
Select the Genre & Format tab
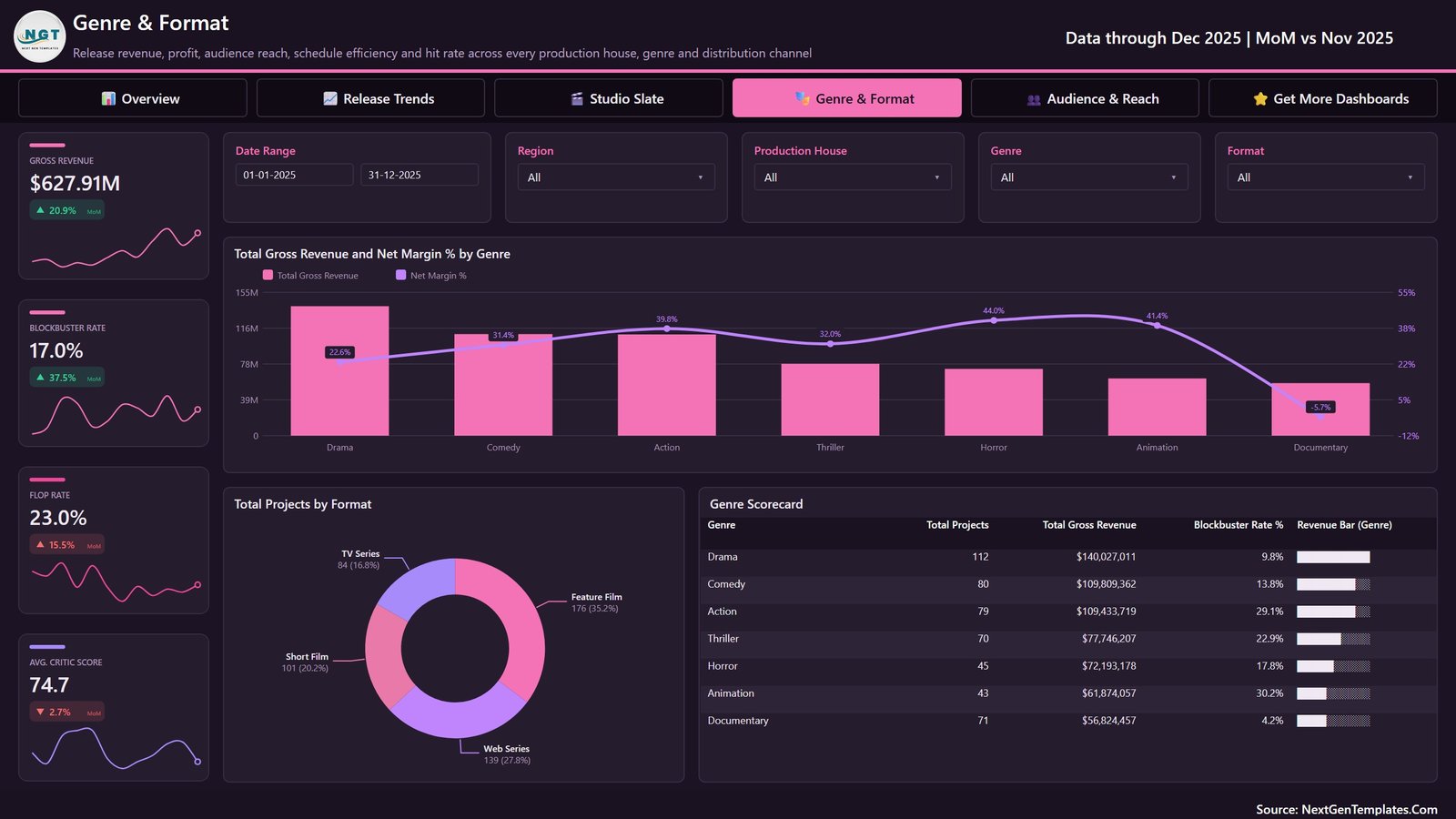[x=846, y=98]
